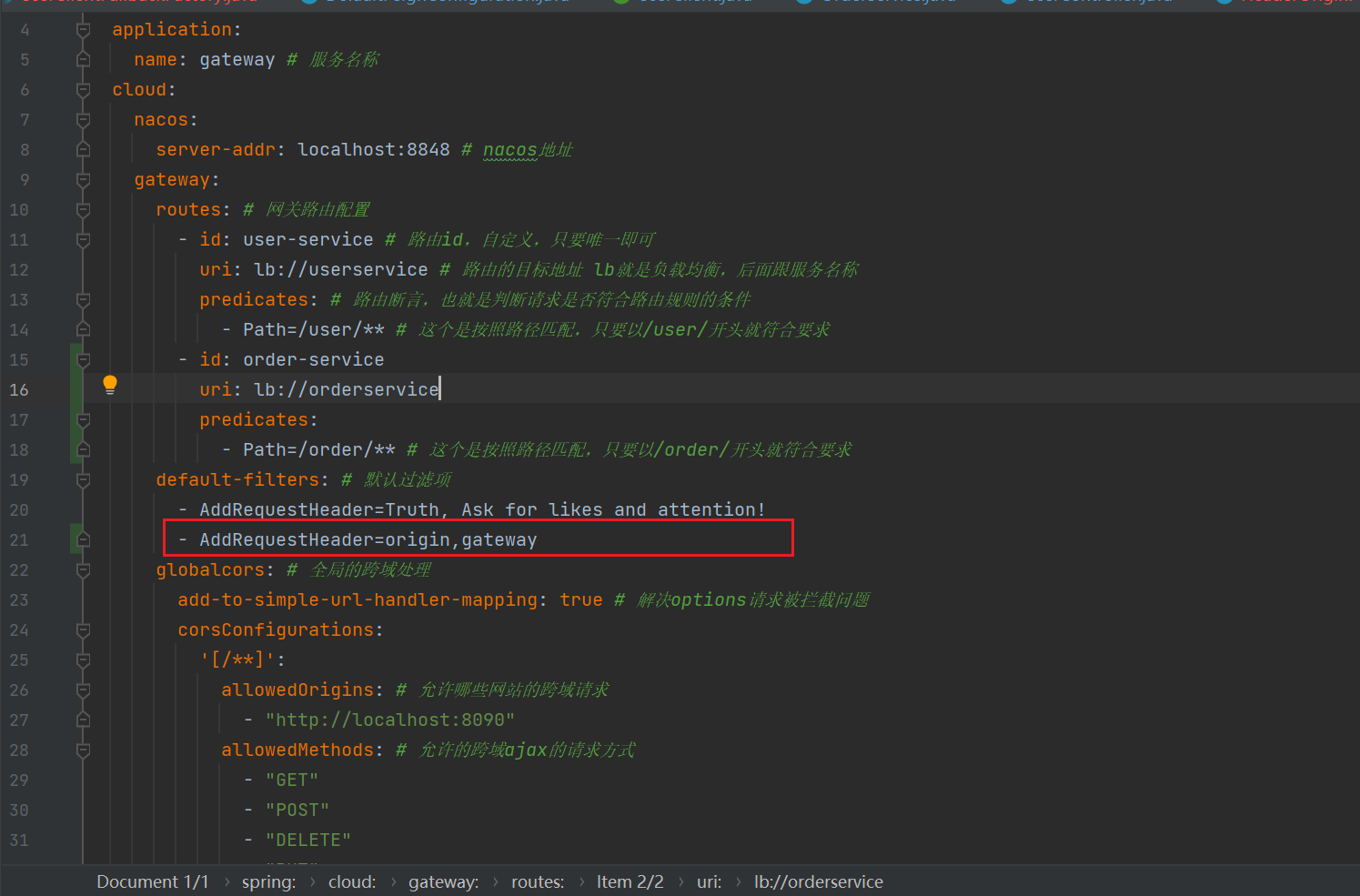Click add-to-simple-url-handler-mapping key
Image resolution: width=1360 pixels, height=896 pixels.
click(358, 600)
